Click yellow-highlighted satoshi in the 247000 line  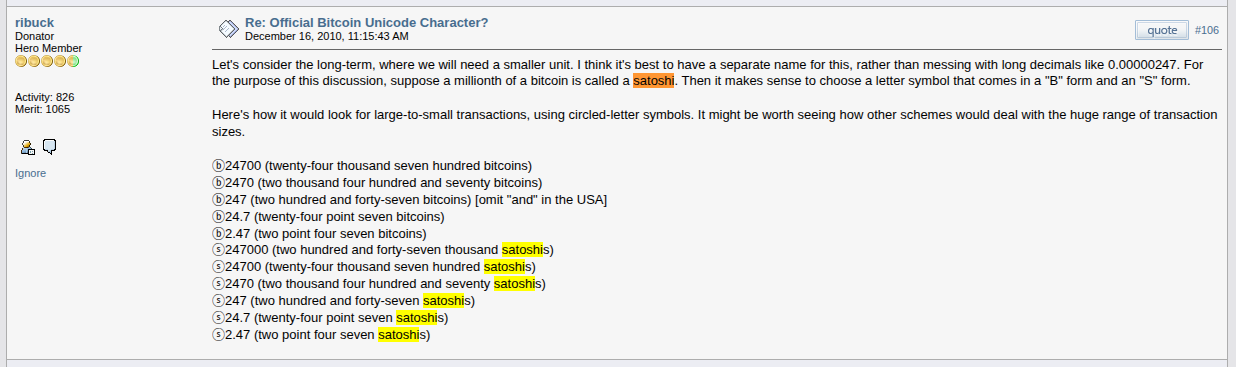coord(521,250)
